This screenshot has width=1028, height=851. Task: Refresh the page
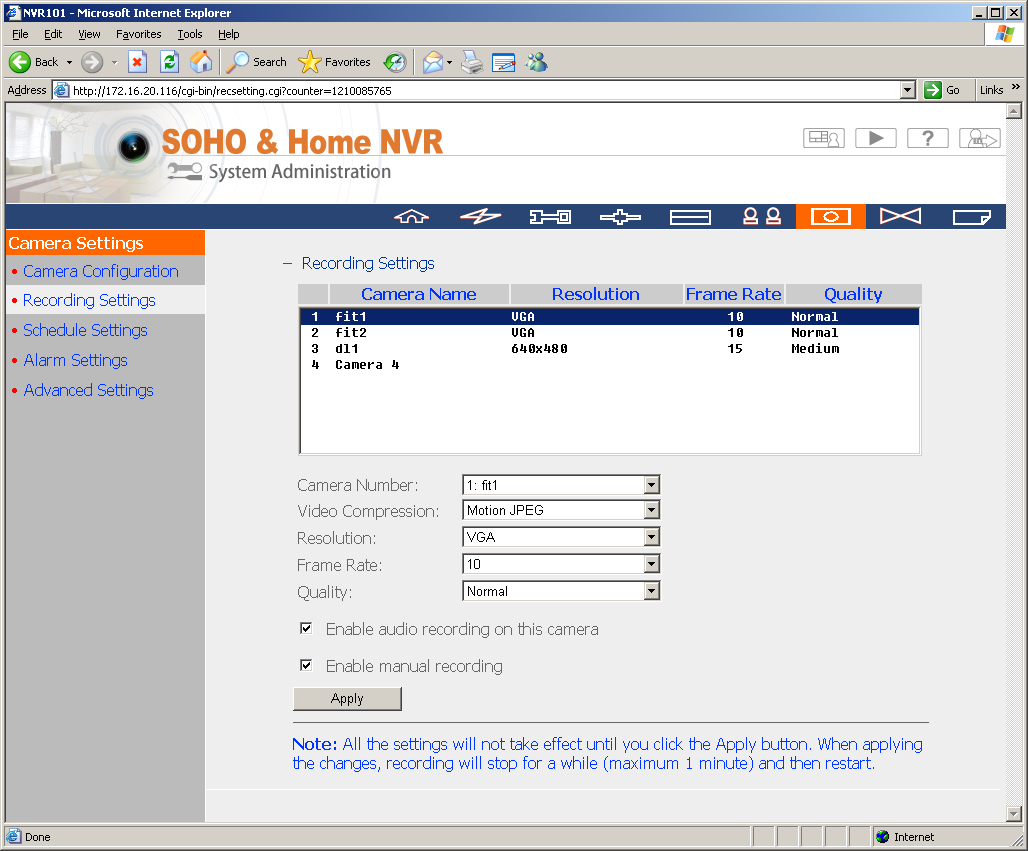(169, 62)
